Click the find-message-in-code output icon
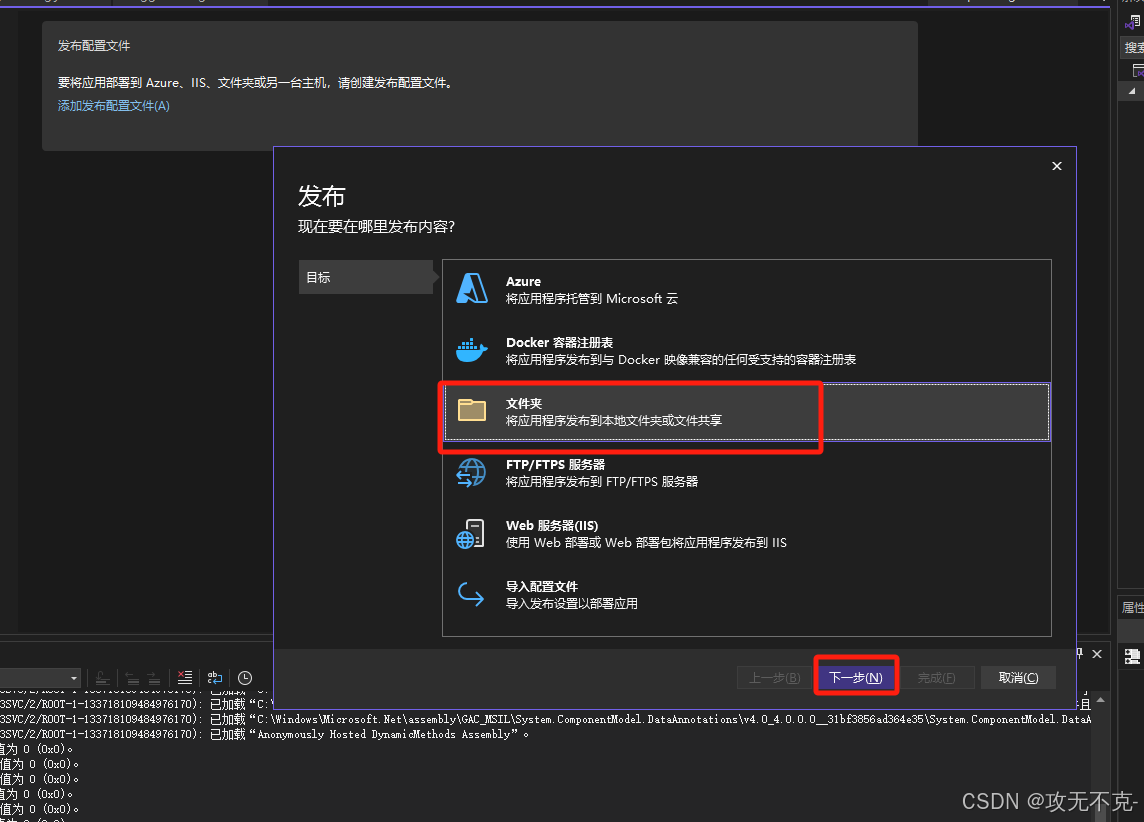1144x822 pixels. point(102,678)
